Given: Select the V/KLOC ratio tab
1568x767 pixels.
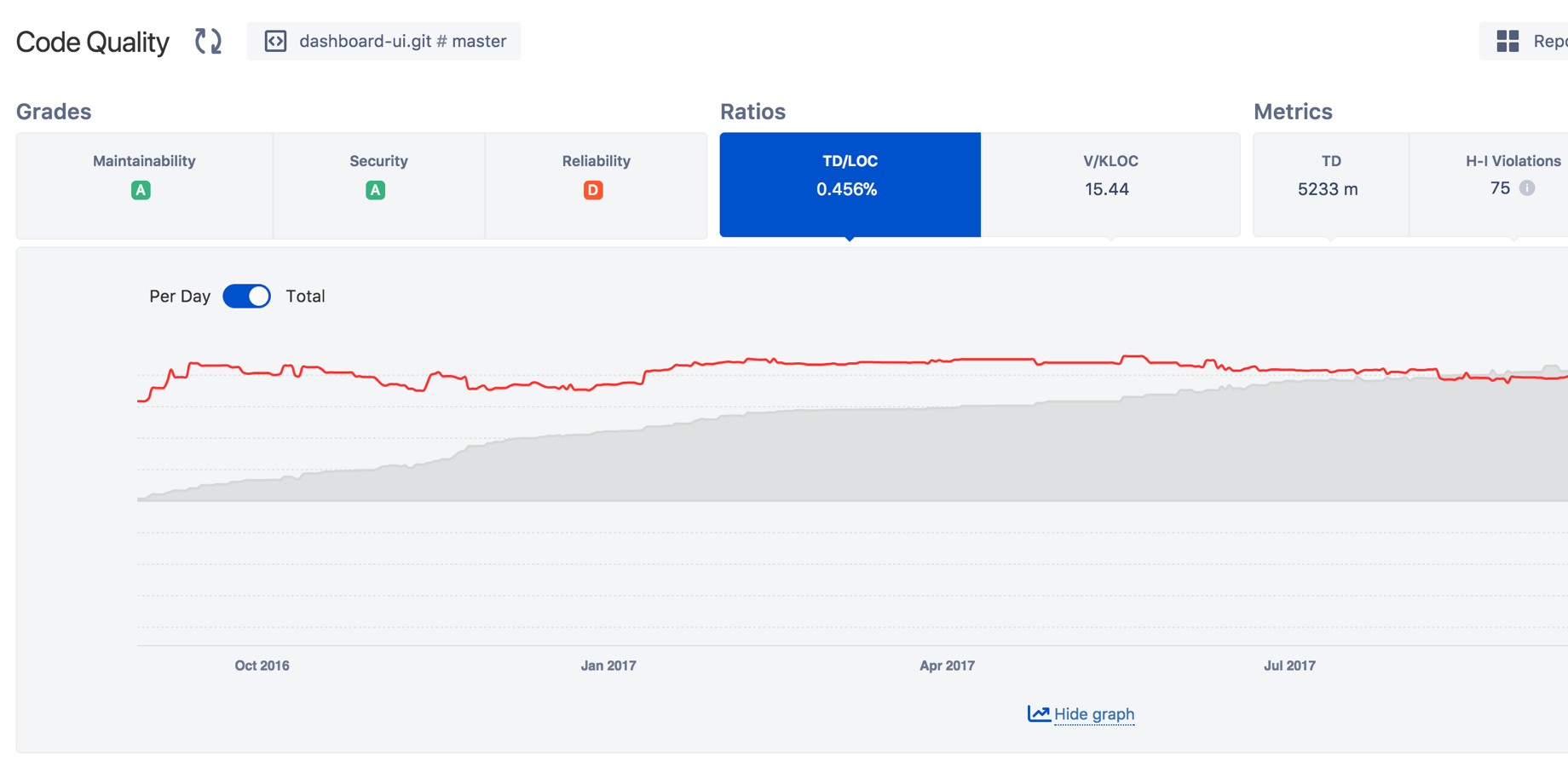Looking at the screenshot, I should coord(1110,184).
